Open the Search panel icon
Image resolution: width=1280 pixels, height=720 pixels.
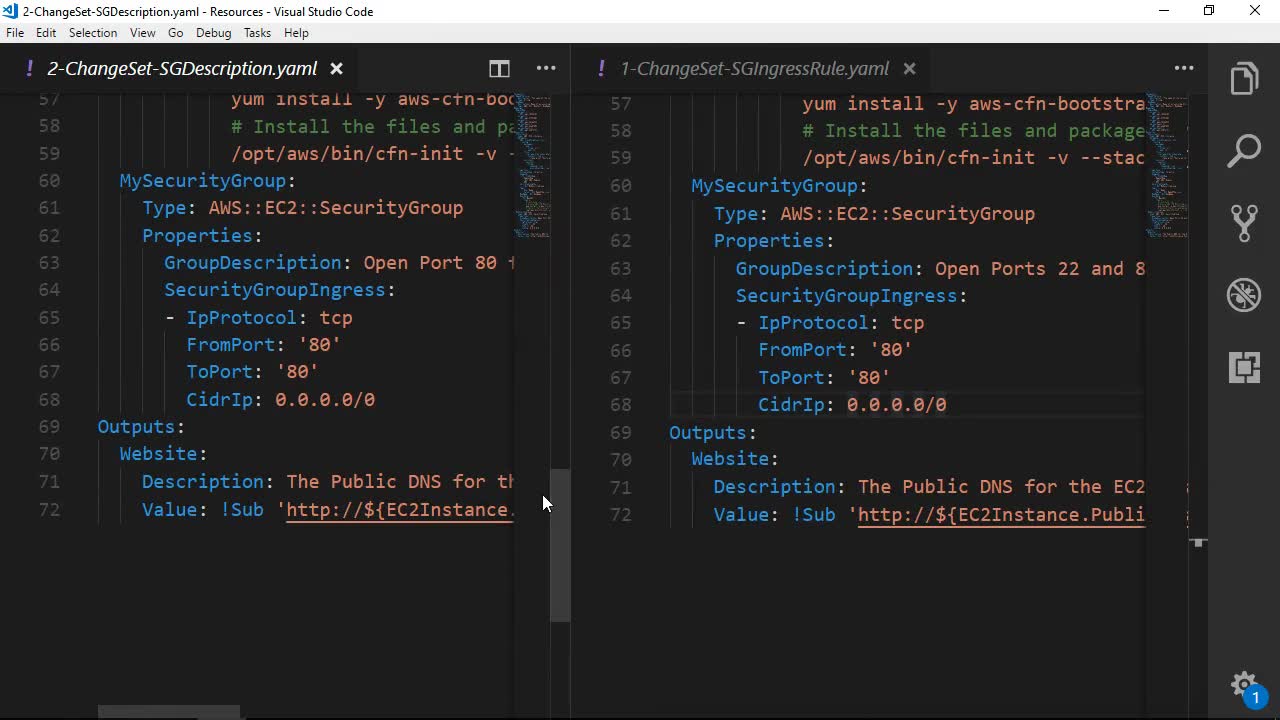(1244, 151)
